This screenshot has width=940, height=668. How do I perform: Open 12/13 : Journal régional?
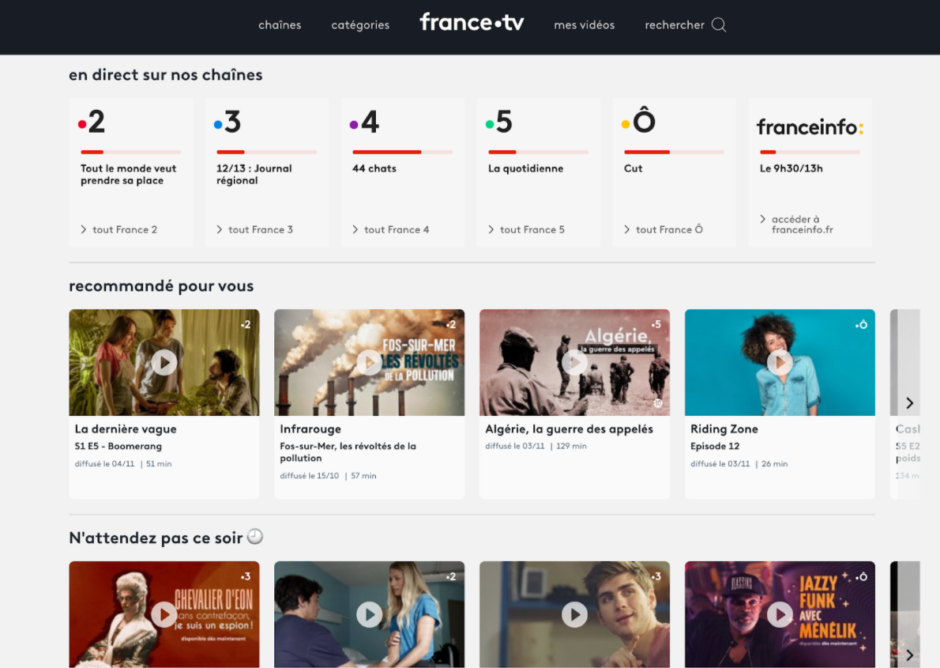pyautogui.click(x=254, y=174)
